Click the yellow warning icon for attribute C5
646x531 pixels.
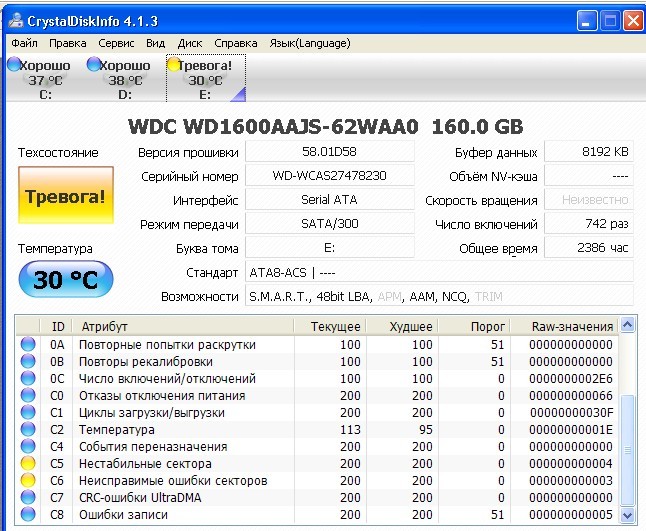pyautogui.click(x=28, y=463)
